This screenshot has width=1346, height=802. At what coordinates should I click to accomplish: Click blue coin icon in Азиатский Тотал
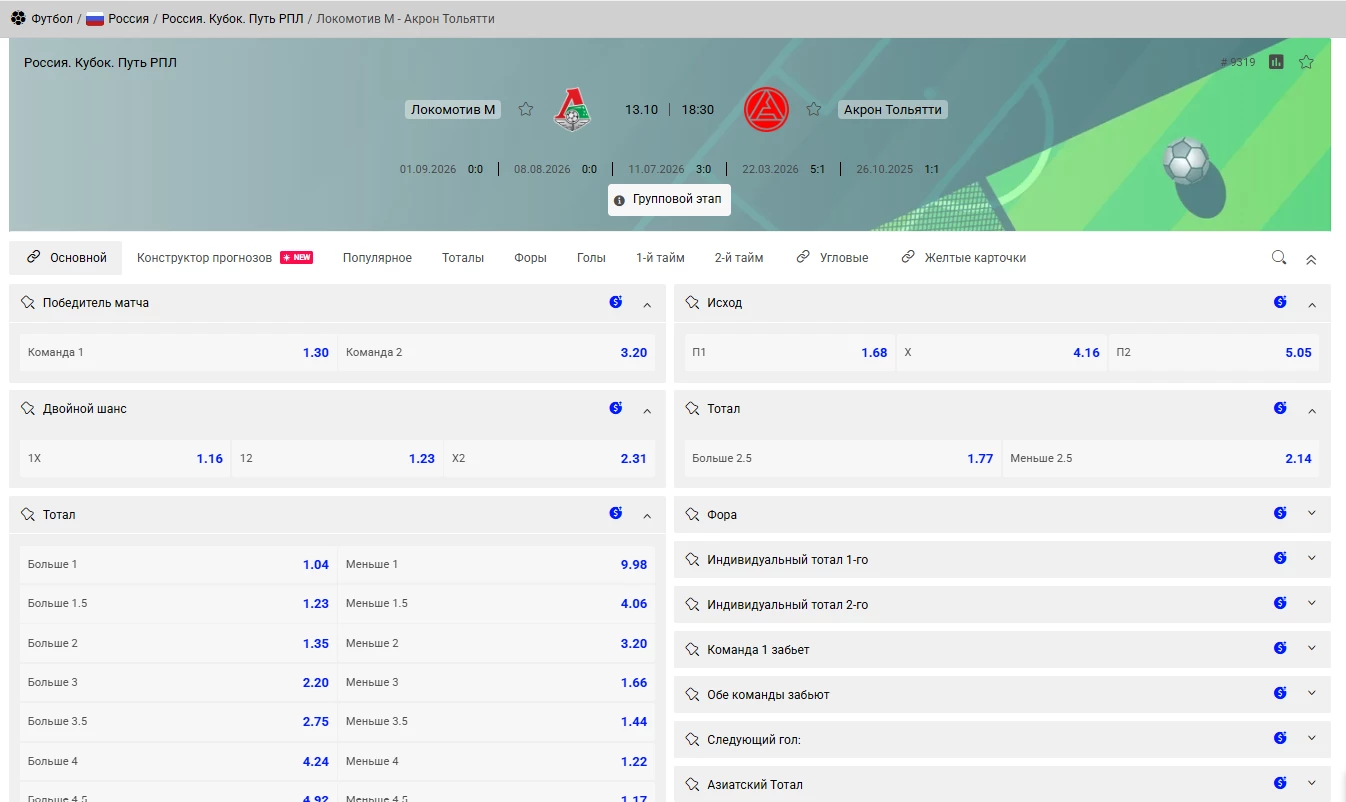coord(1280,783)
